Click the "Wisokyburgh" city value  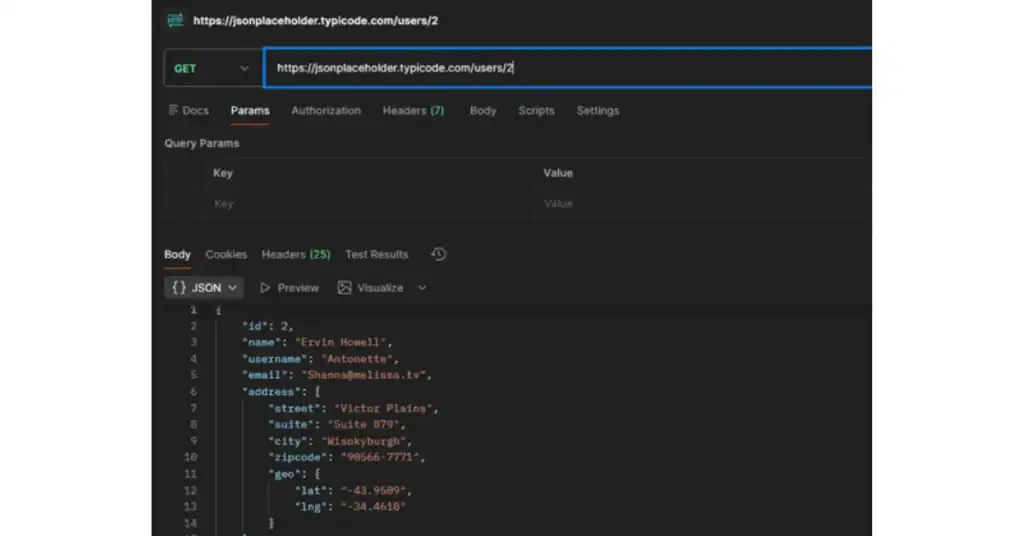363,441
